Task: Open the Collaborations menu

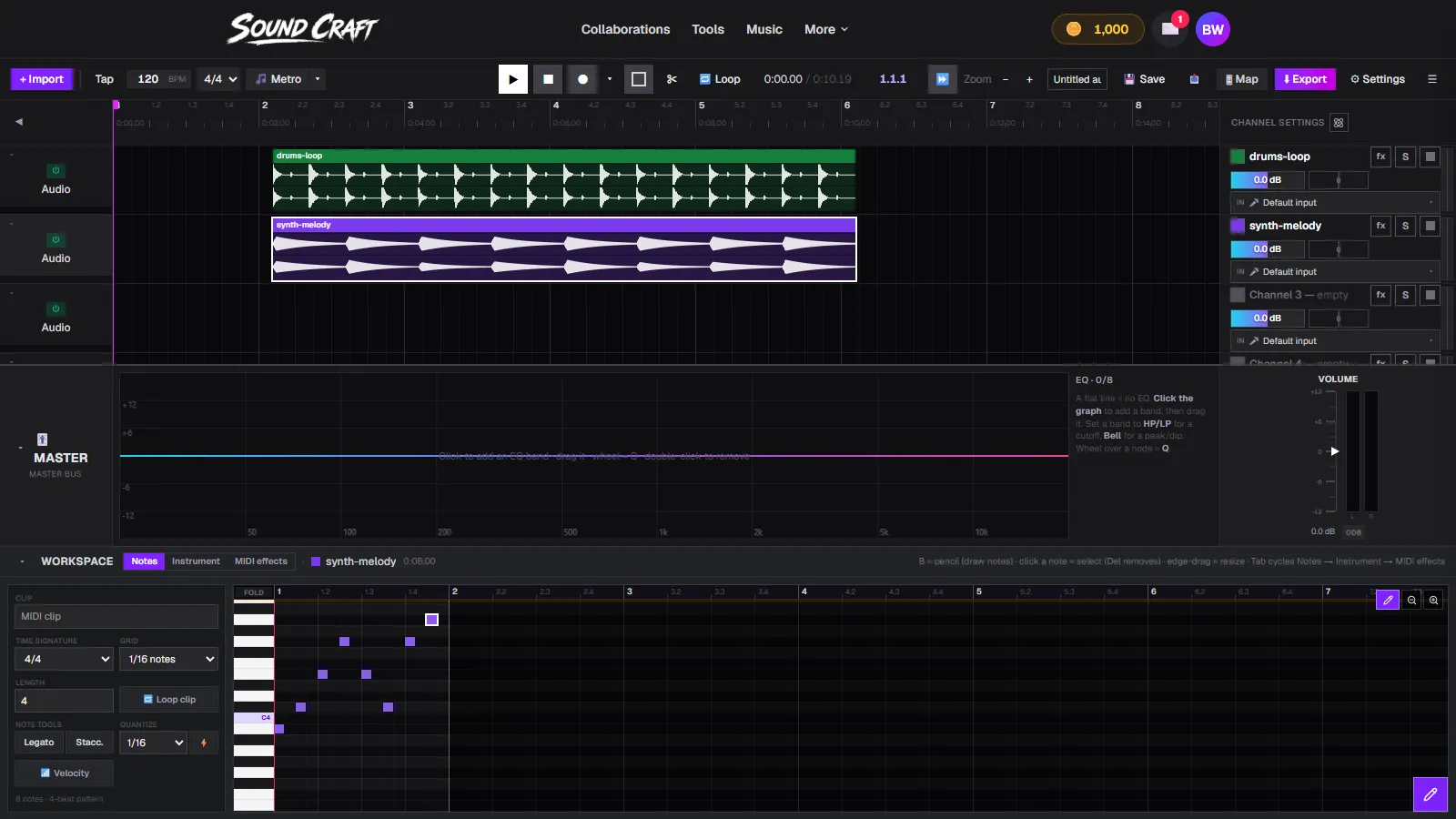Action: tap(626, 29)
